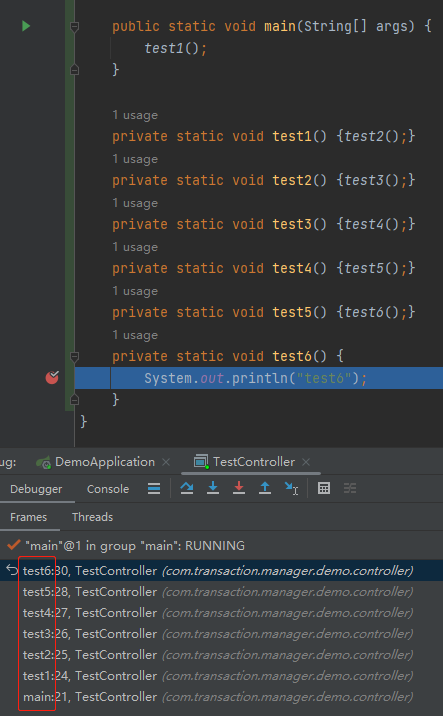Click the drop frame arrow beside test6:30
Viewport: 443px width, 716px height.
(x=11, y=570)
